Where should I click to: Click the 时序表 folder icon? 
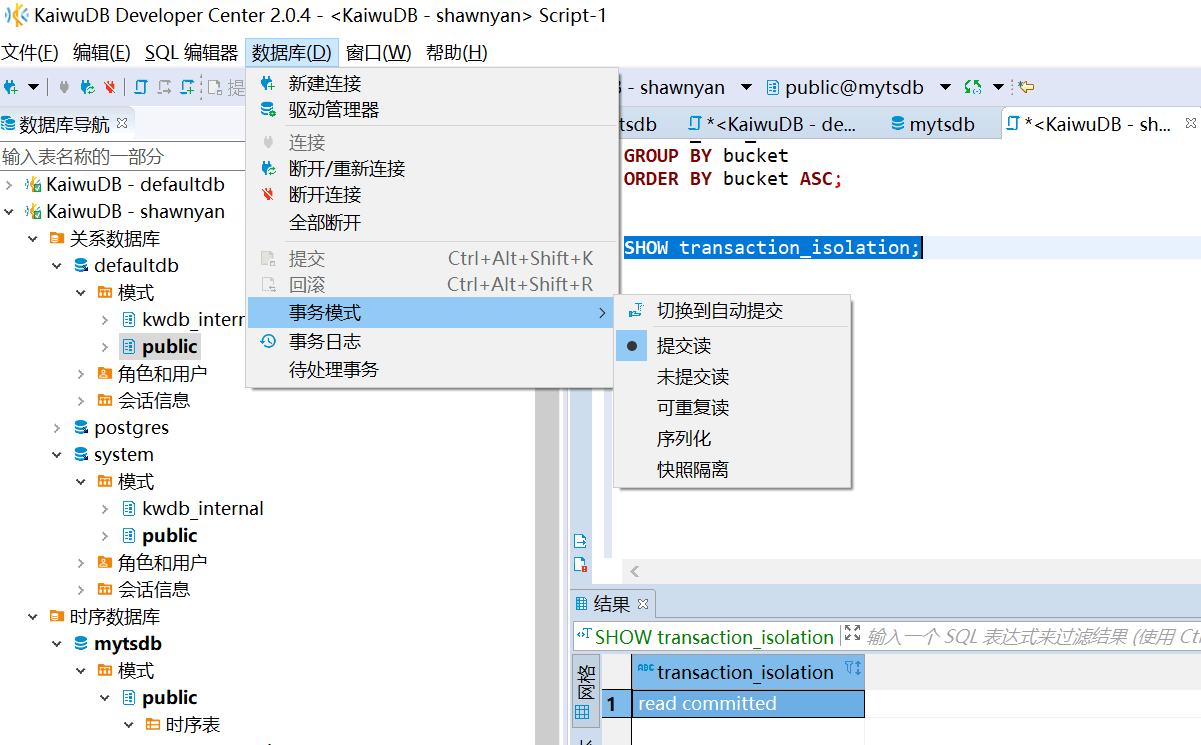(x=153, y=725)
